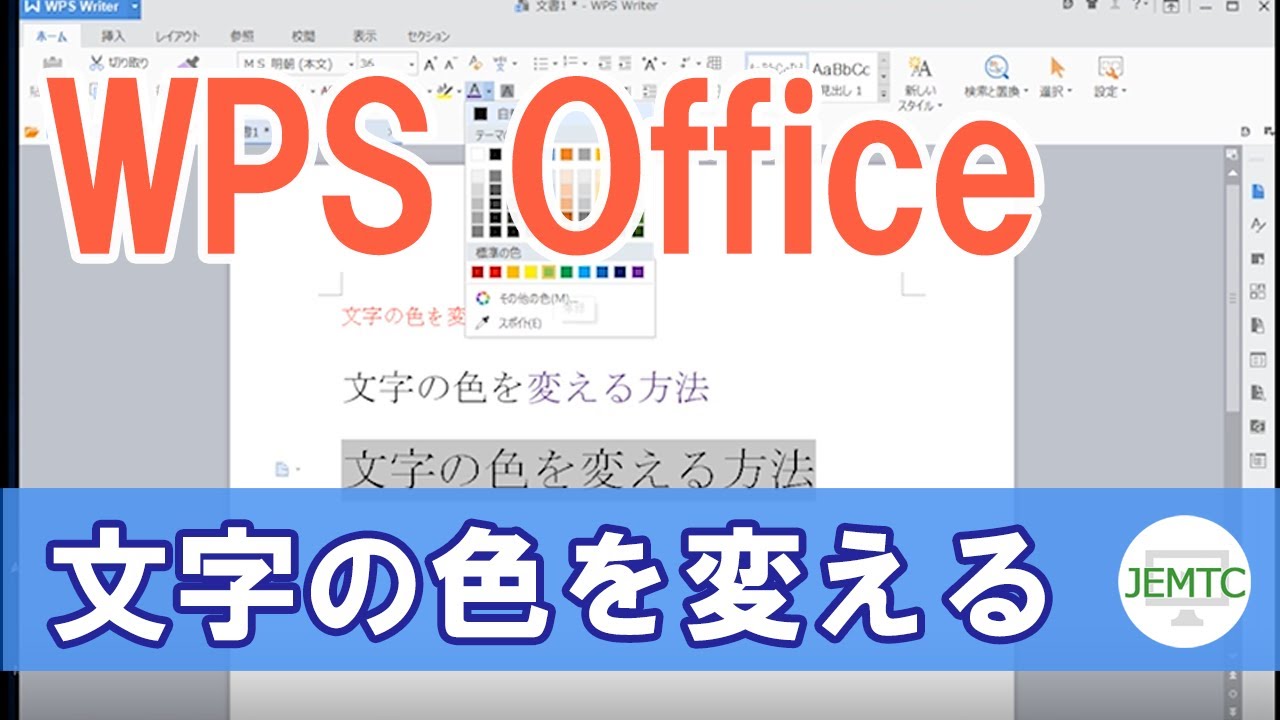Image resolution: width=1280 pixels, height=720 pixels.
Task: Pick the dark red standard color swatch
Action: (478, 272)
